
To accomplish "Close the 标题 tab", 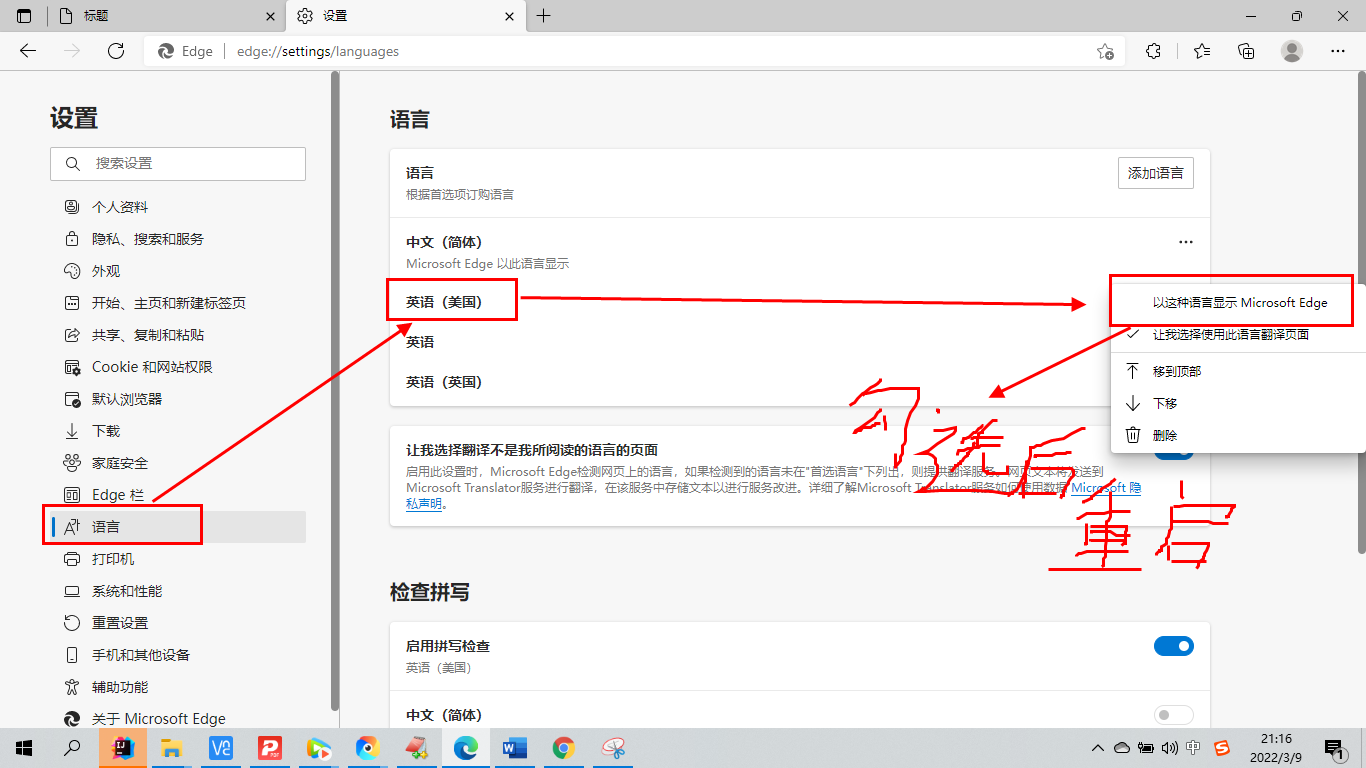I will [269, 16].
